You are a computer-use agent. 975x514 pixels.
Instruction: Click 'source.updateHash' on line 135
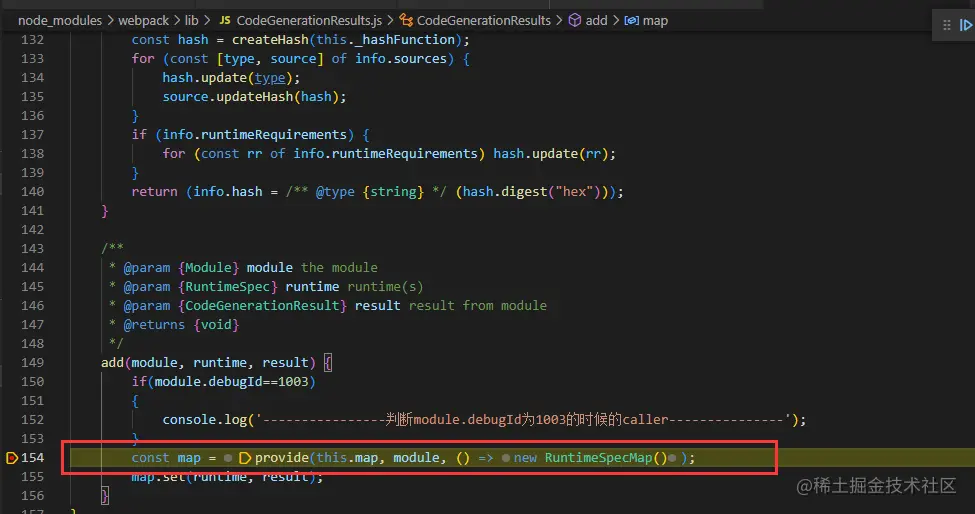228,97
